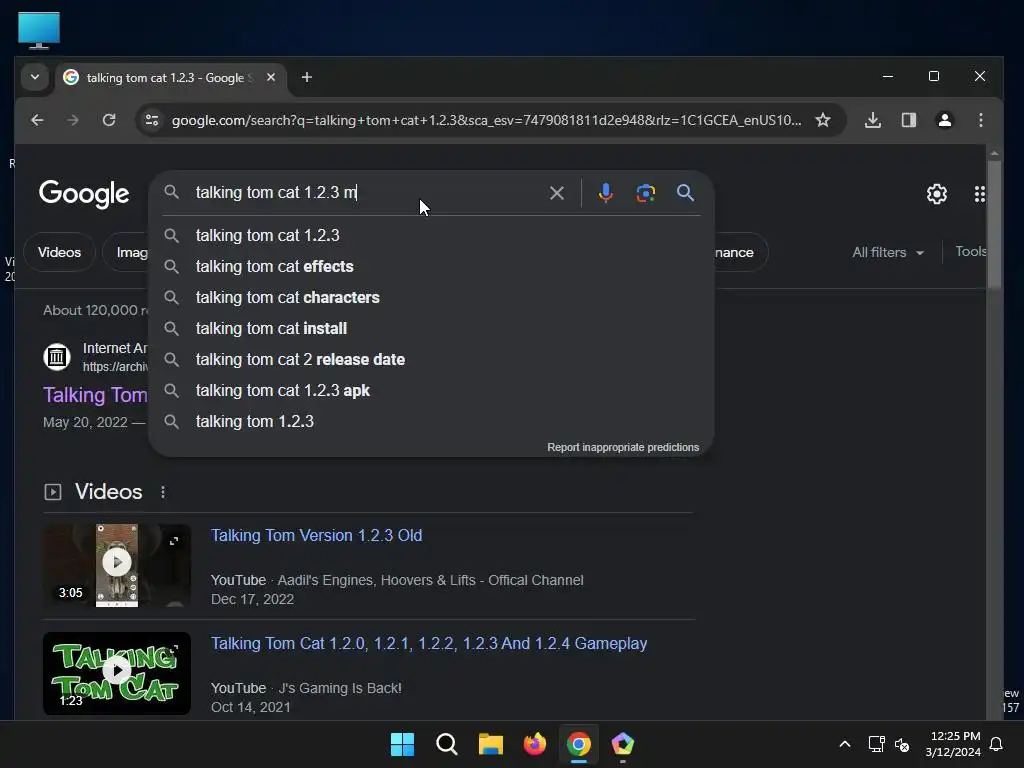Open the Videos section more options menu
The width and height of the screenshot is (1024, 768).
click(163, 492)
